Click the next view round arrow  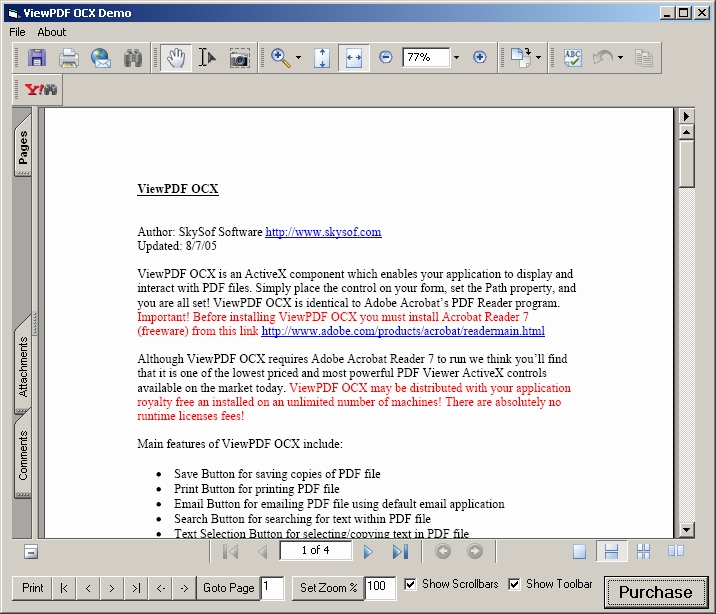point(475,551)
